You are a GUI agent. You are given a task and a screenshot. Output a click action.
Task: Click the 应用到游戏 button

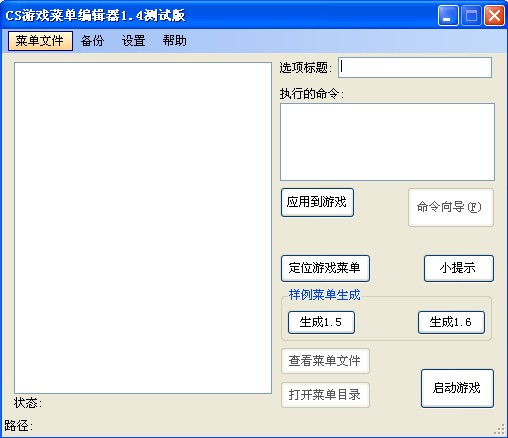[x=317, y=202]
